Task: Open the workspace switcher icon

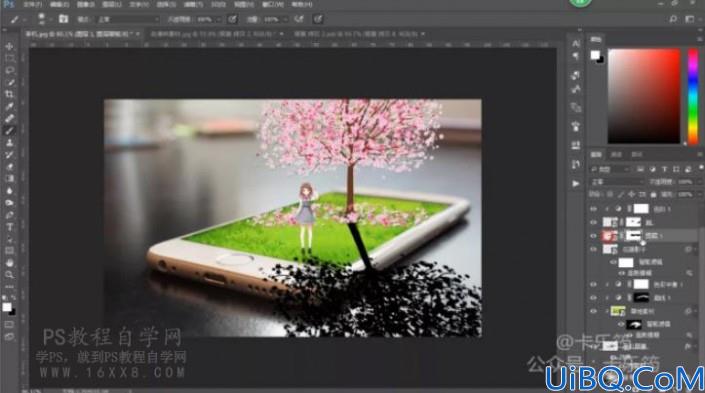Action: coord(690,19)
